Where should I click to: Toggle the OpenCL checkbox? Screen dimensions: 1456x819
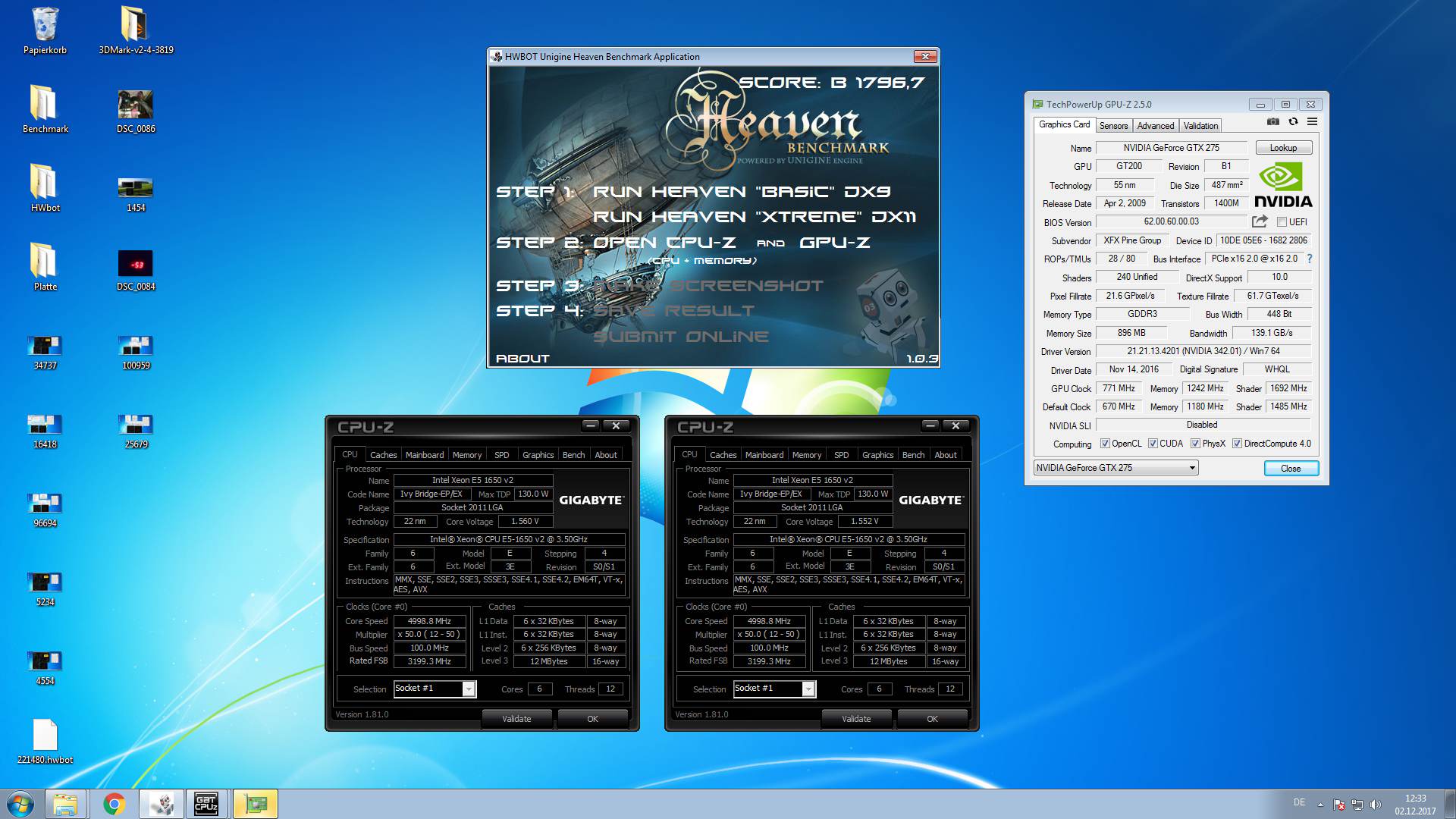pyautogui.click(x=1105, y=444)
